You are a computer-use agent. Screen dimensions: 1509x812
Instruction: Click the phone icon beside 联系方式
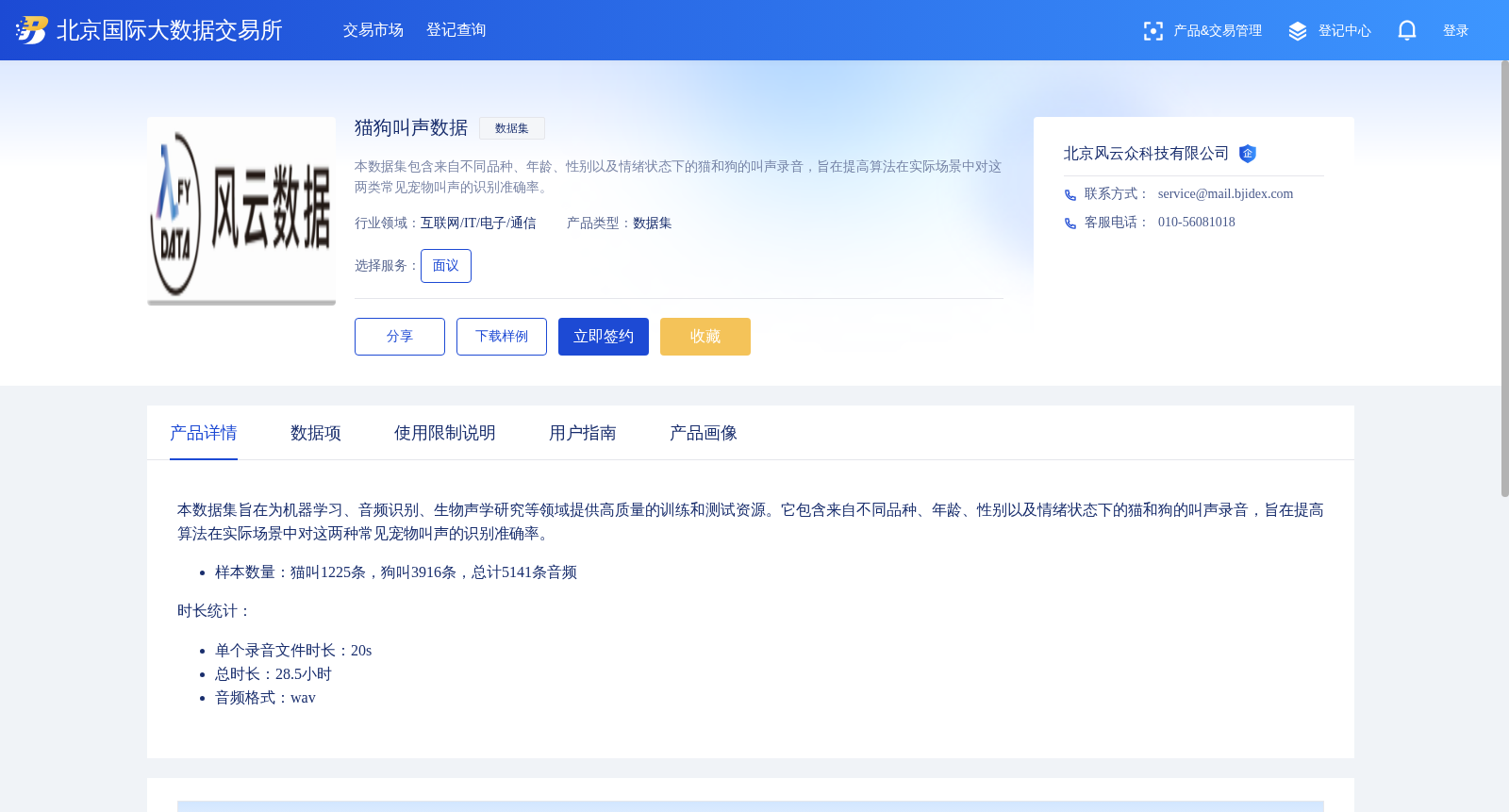[1070, 195]
